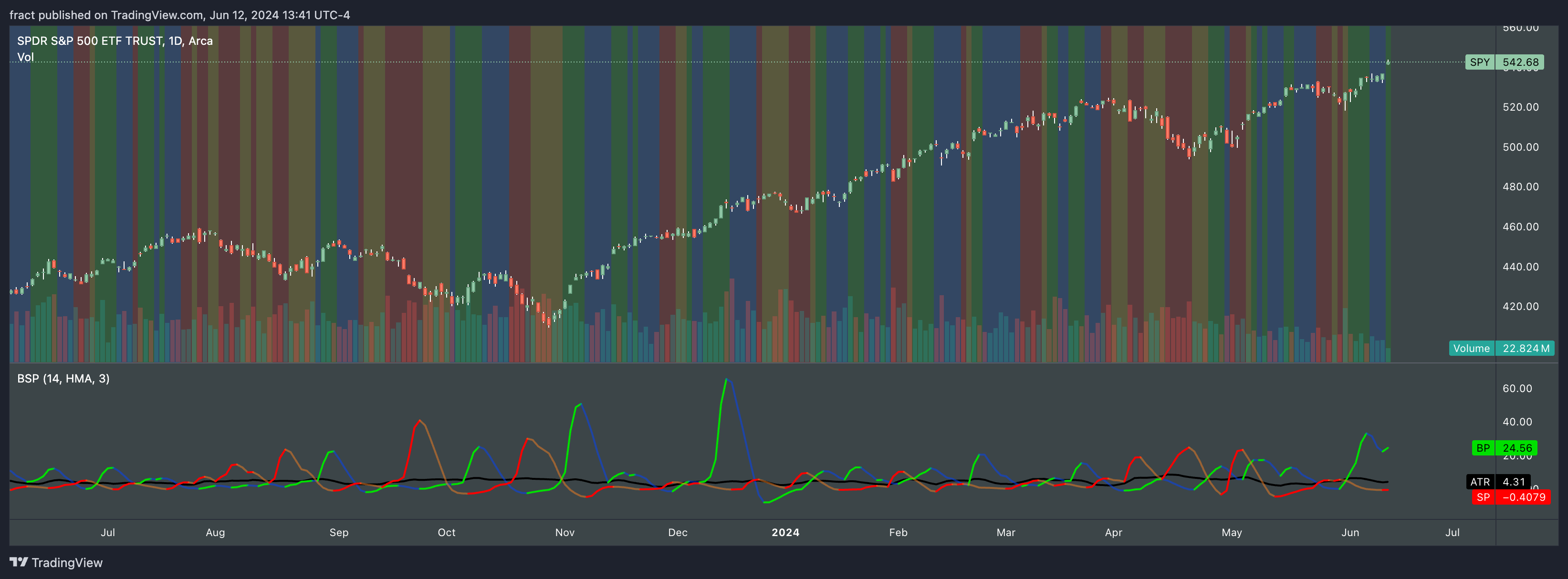The width and height of the screenshot is (1568, 579).
Task: Click the Oct label on time axis
Action: 446,533
